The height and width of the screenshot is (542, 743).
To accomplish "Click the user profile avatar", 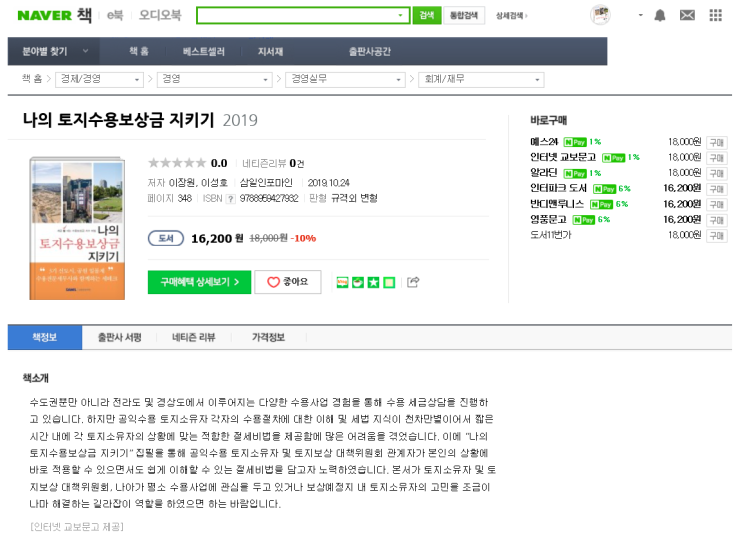I will pyautogui.click(x=600, y=15).
